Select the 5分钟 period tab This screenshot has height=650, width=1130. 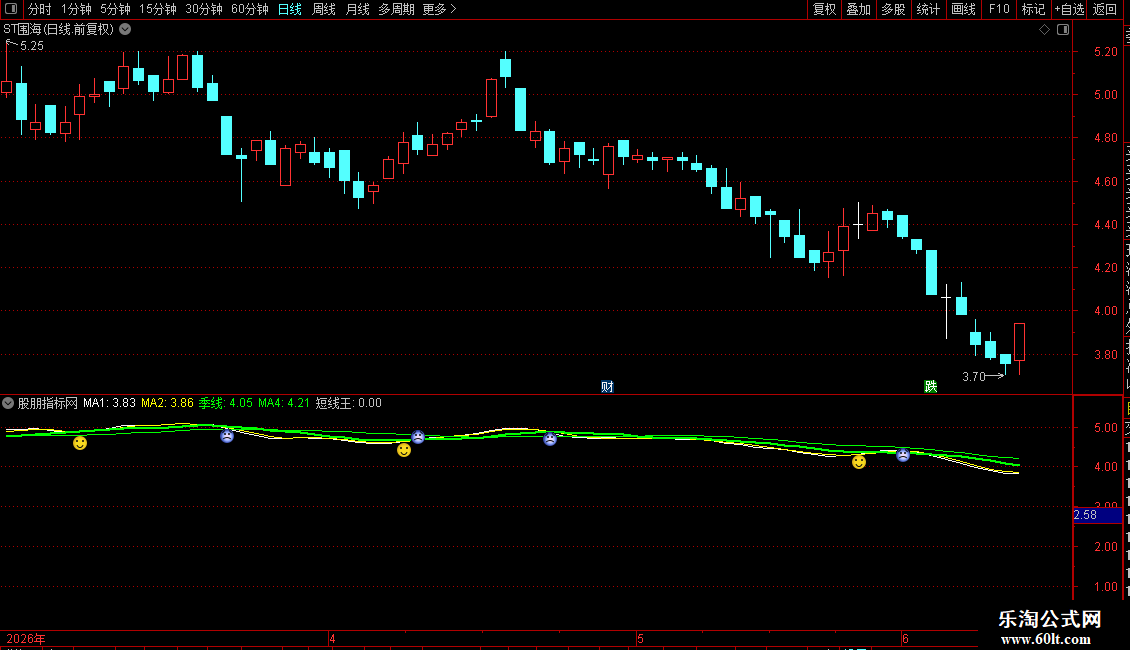pos(115,9)
